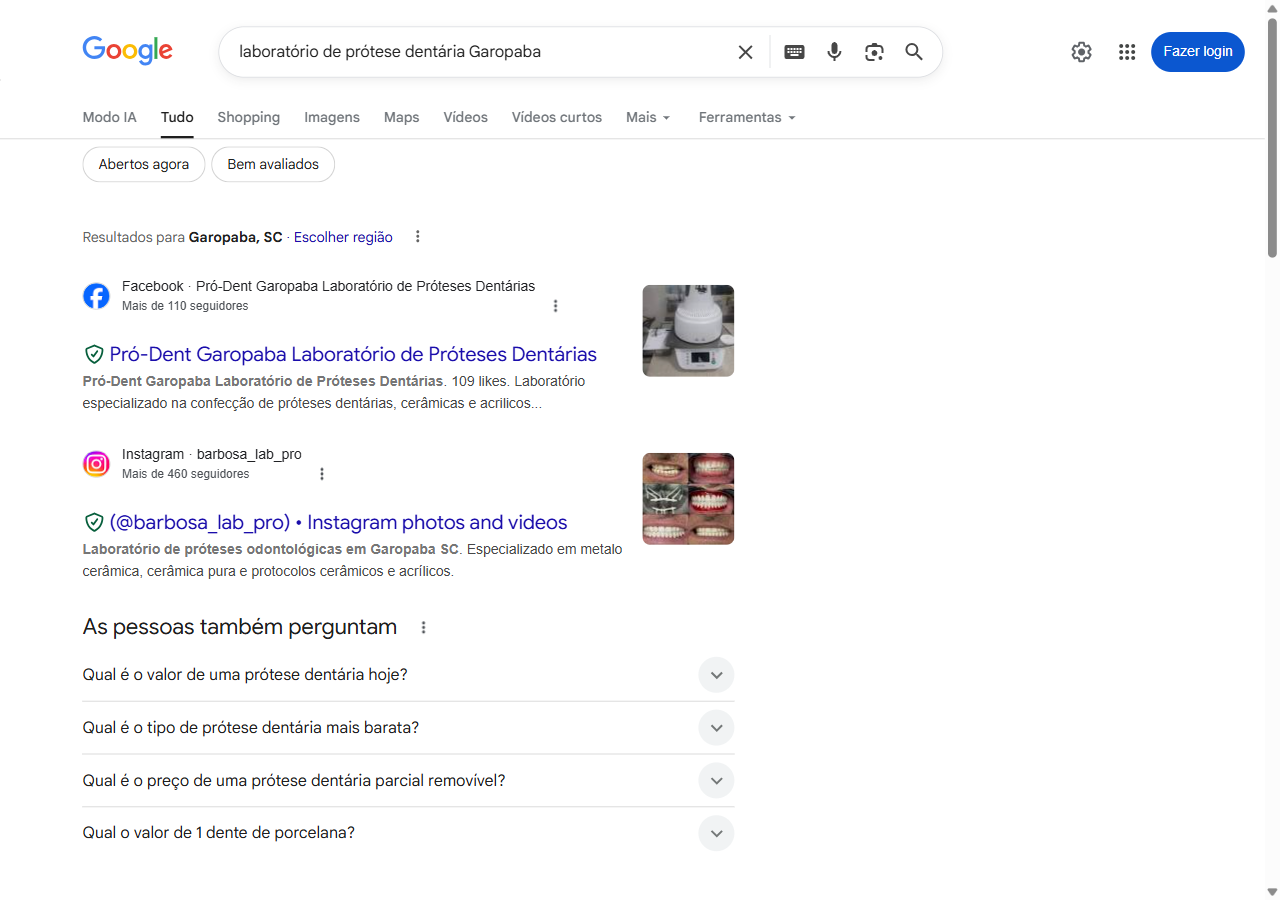Click the magnifying glass search icon
Viewport: 1280px width, 900px height.
click(x=914, y=52)
